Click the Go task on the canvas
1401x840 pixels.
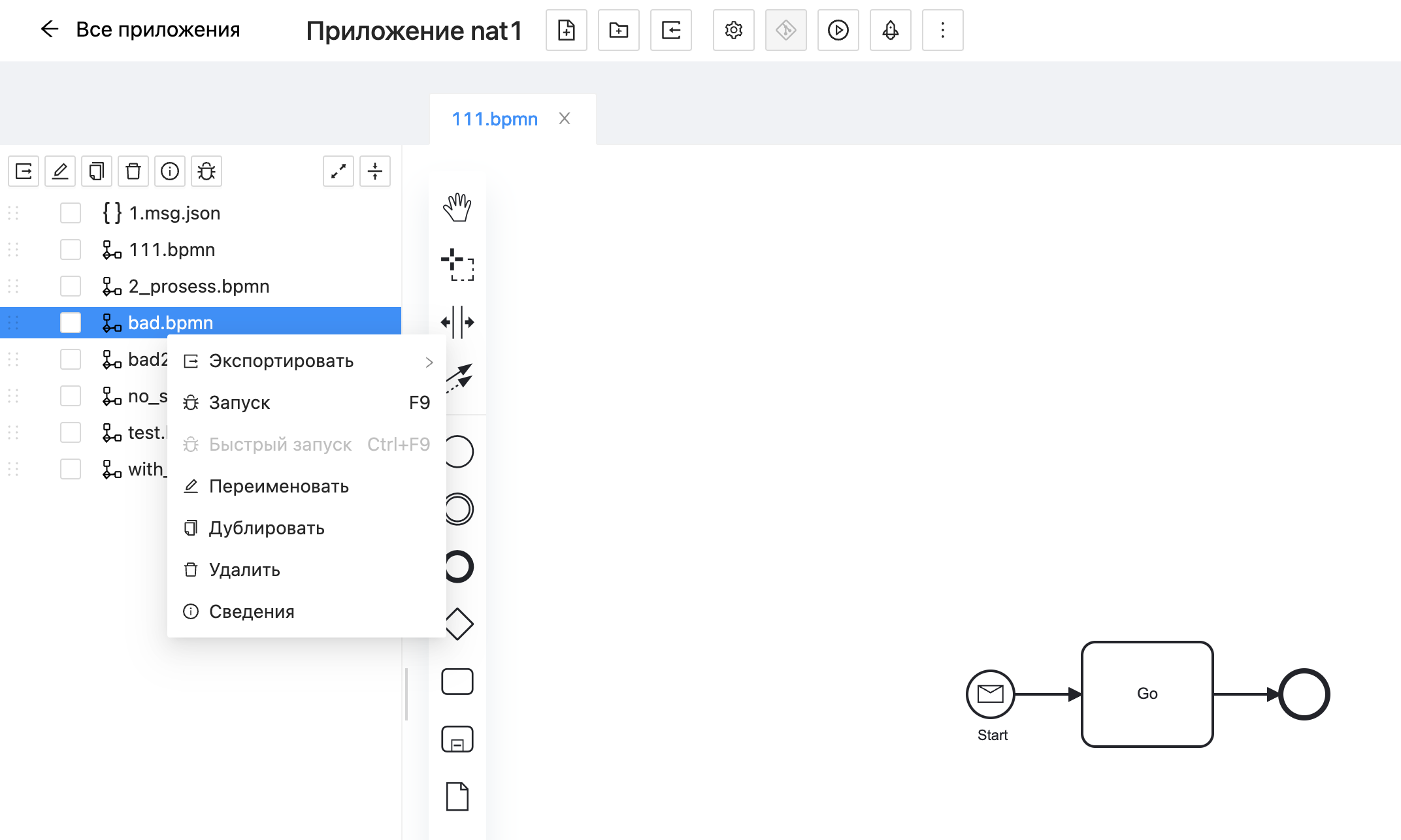[1147, 694]
